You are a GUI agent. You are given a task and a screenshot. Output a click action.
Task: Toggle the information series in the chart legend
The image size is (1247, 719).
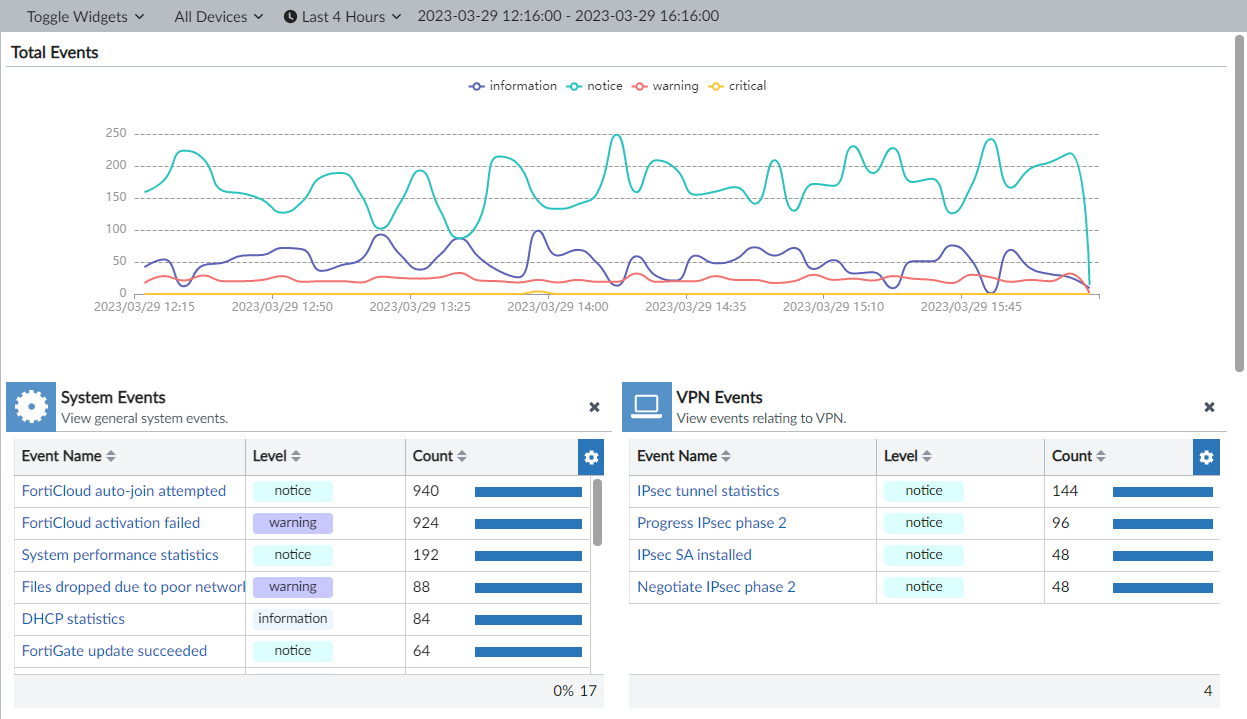pos(513,86)
